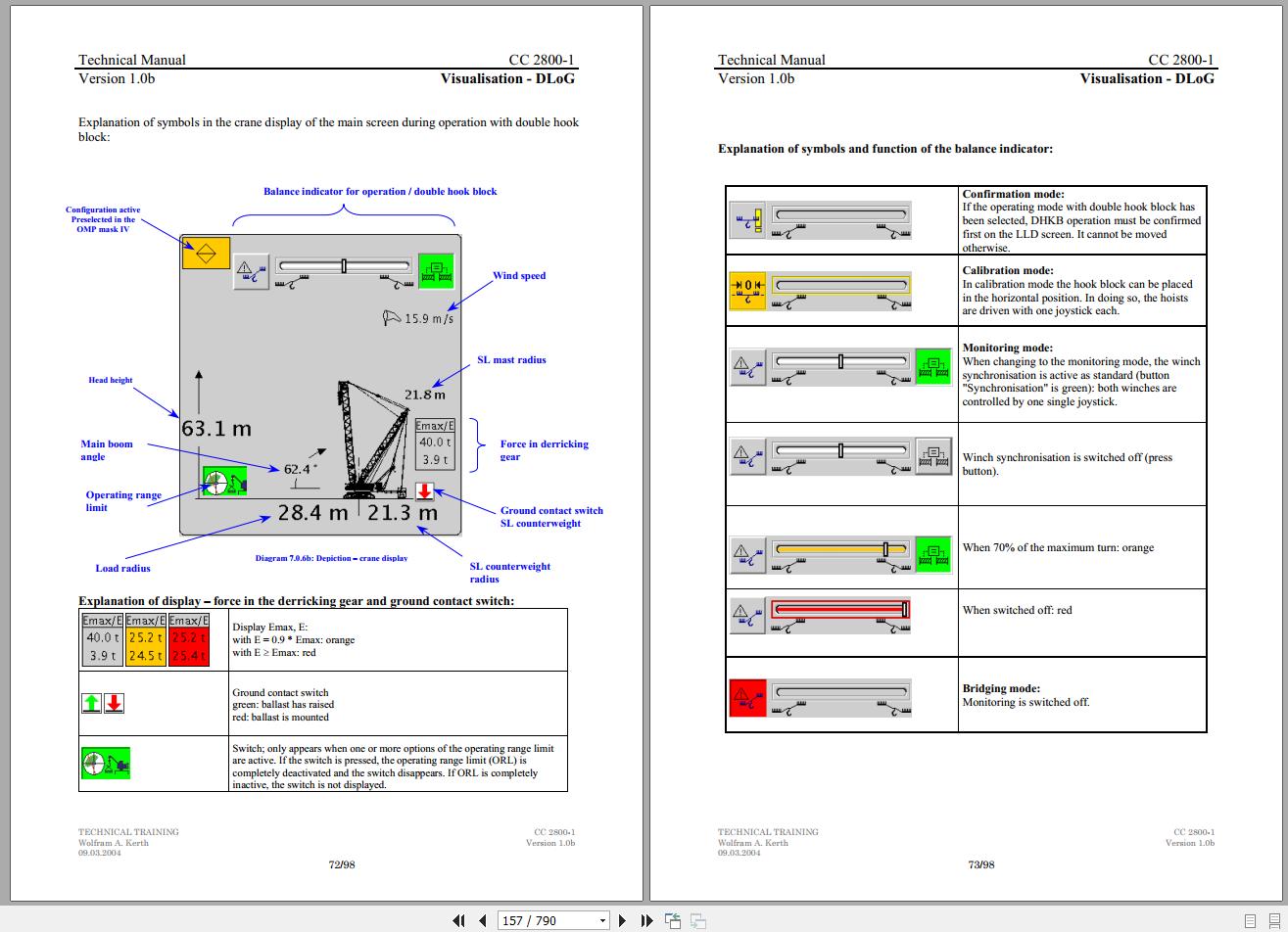Select the rotate clockwise toolbar icon
This screenshot has height=932, width=1288.
(696, 920)
